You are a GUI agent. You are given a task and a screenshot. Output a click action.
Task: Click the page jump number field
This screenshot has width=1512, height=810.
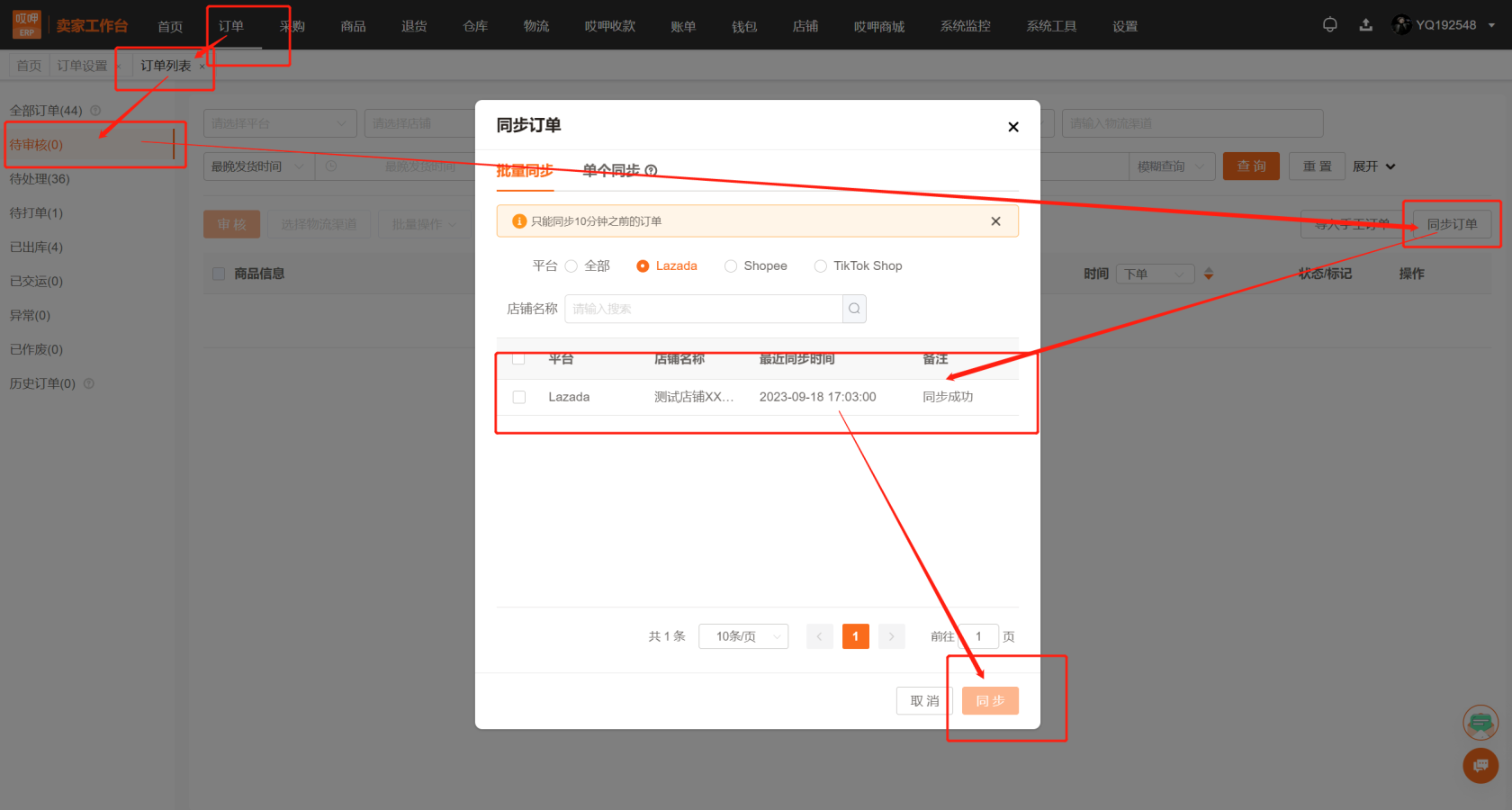[979, 636]
